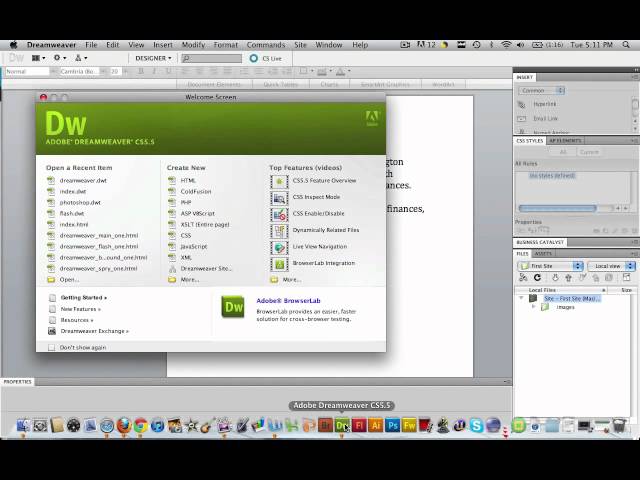Open the Dreamweaver Exchange link
Image resolution: width=640 pixels, height=480 pixels.
(94, 331)
